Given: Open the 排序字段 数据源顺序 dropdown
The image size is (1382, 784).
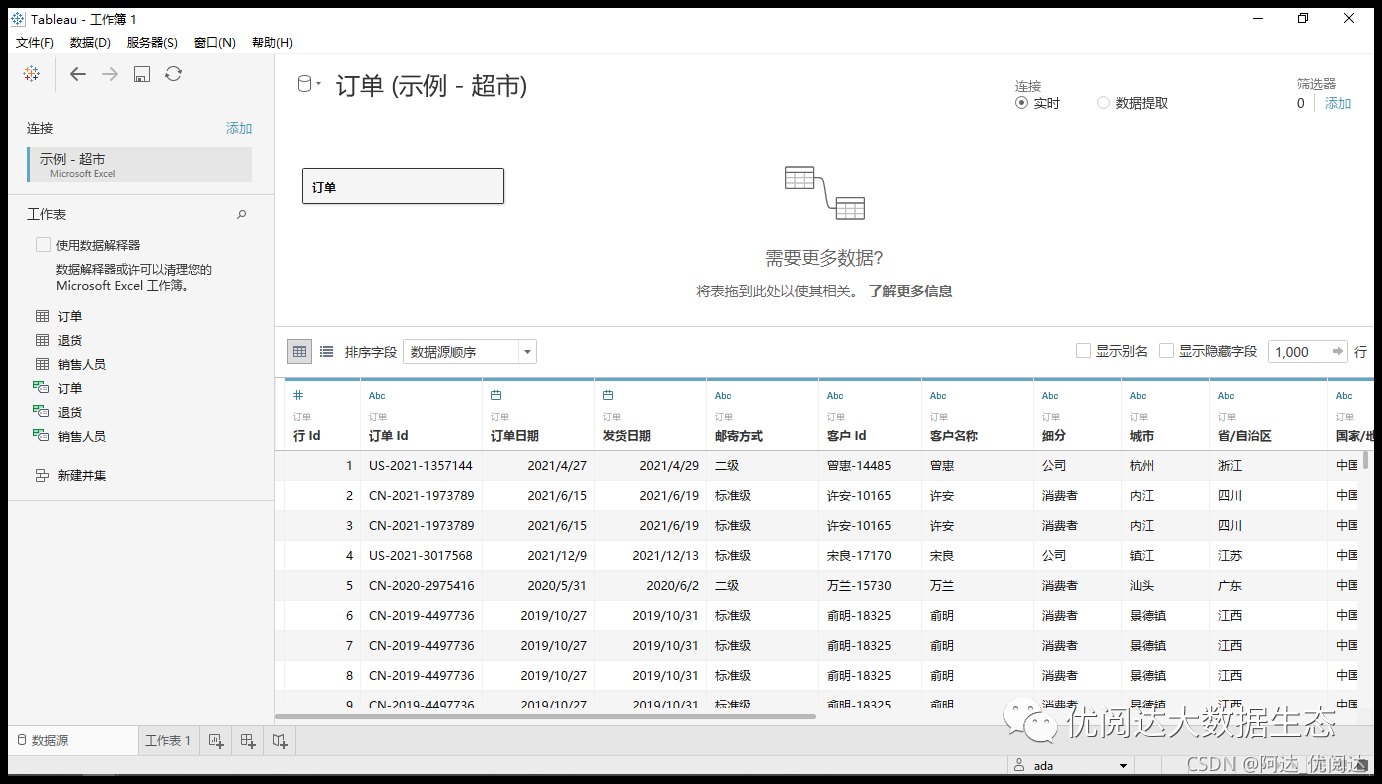Looking at the screenshot, I should click(470, 351).
